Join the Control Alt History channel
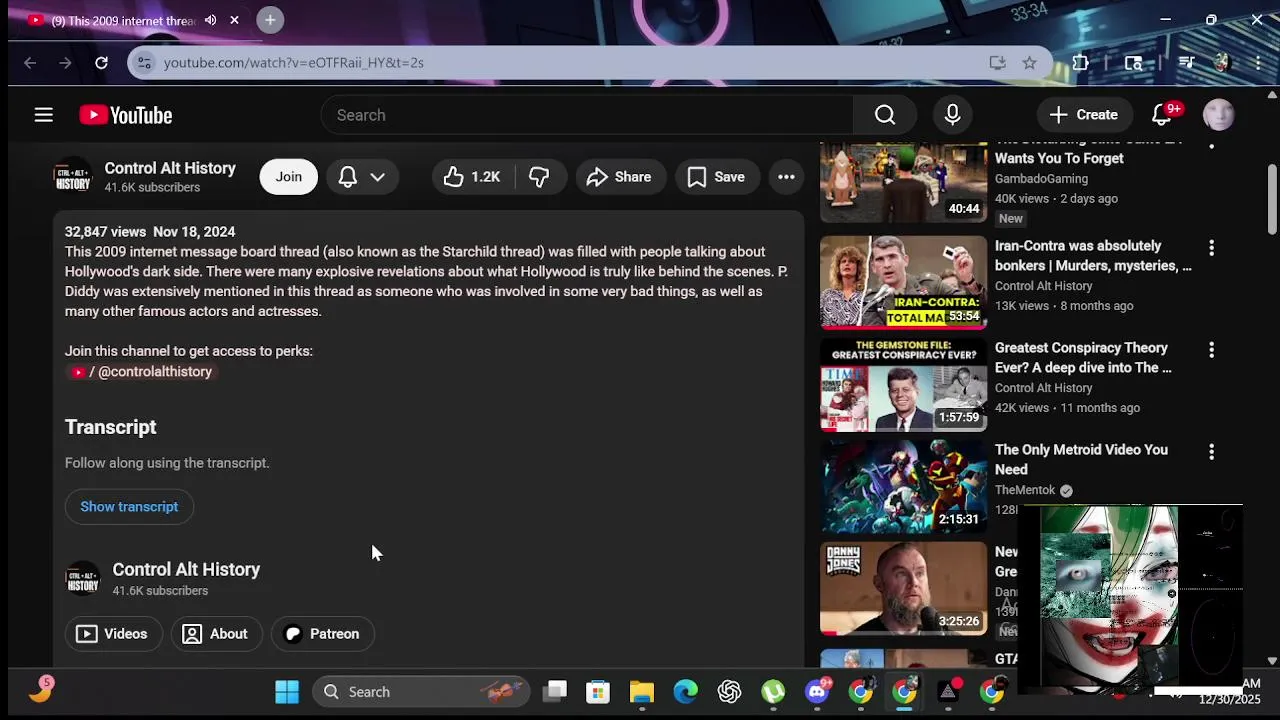Screen dimensions: 1280x720 [x=289, y=177]
